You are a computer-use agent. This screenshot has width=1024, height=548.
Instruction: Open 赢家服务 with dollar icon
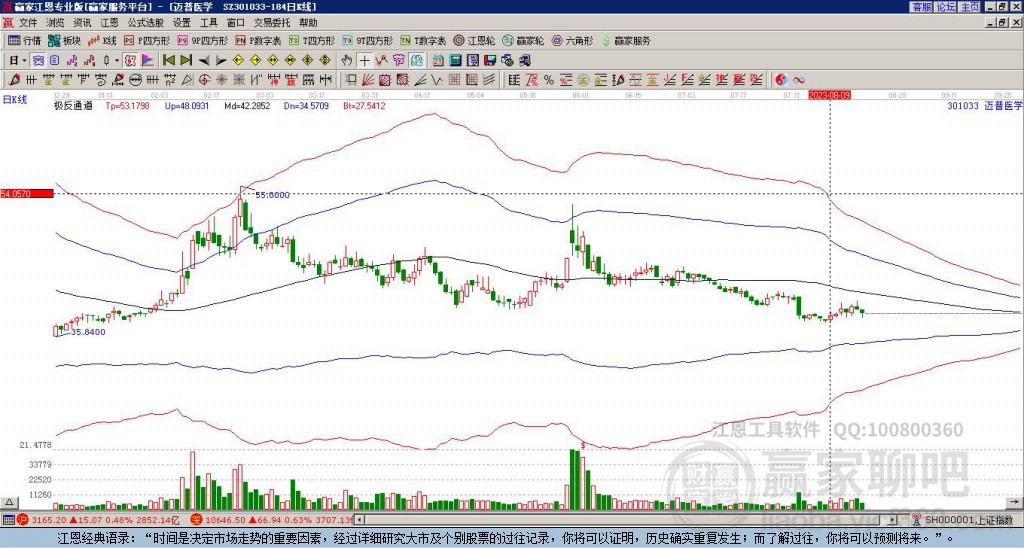[x=626, y=40]
